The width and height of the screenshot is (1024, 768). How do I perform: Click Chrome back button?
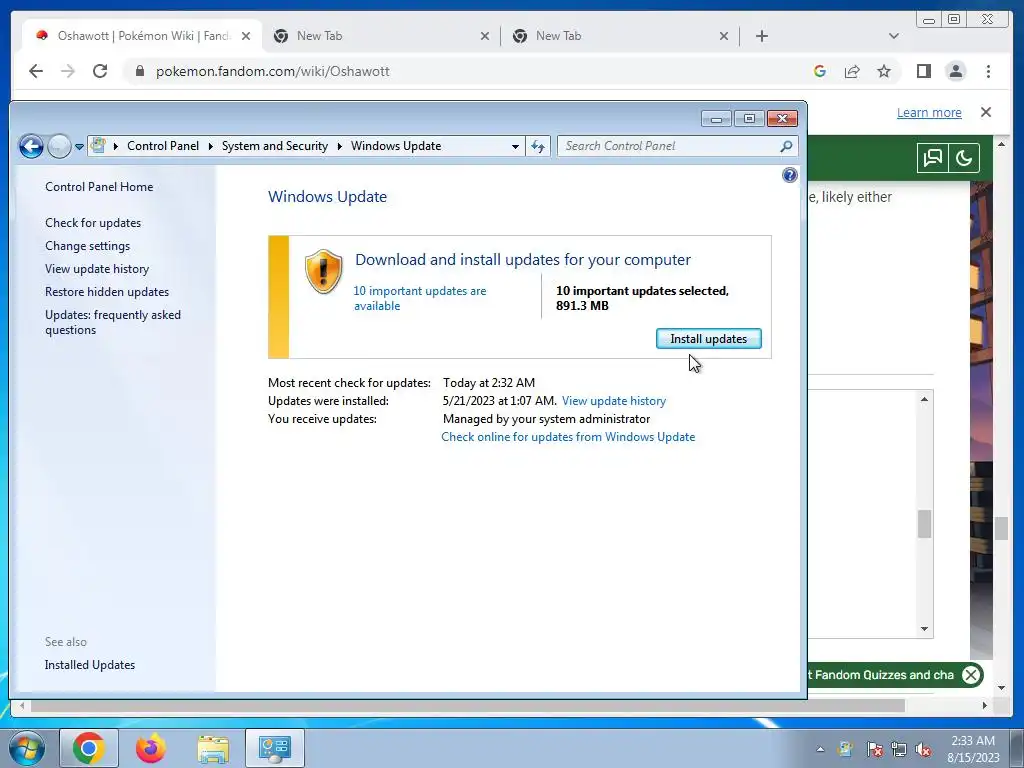pos(36,71)
